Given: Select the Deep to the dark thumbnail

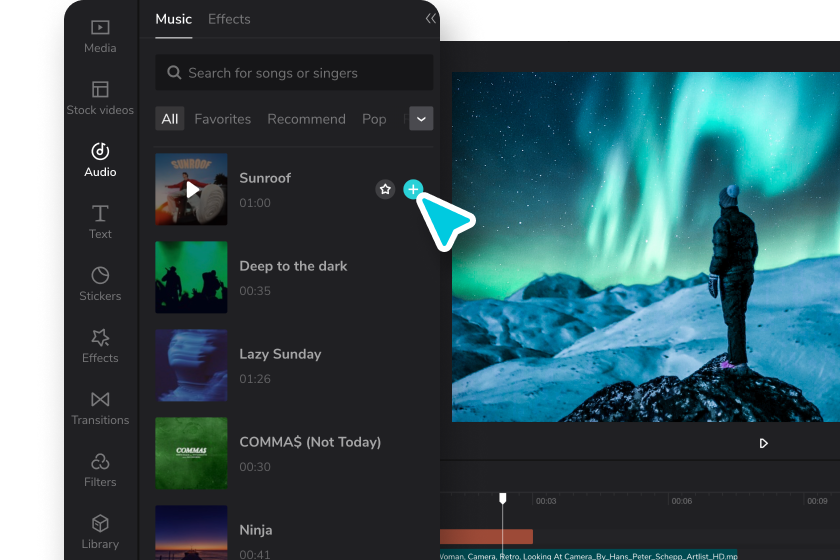Looking at the screenshot, I should click(x=191, y=277).
